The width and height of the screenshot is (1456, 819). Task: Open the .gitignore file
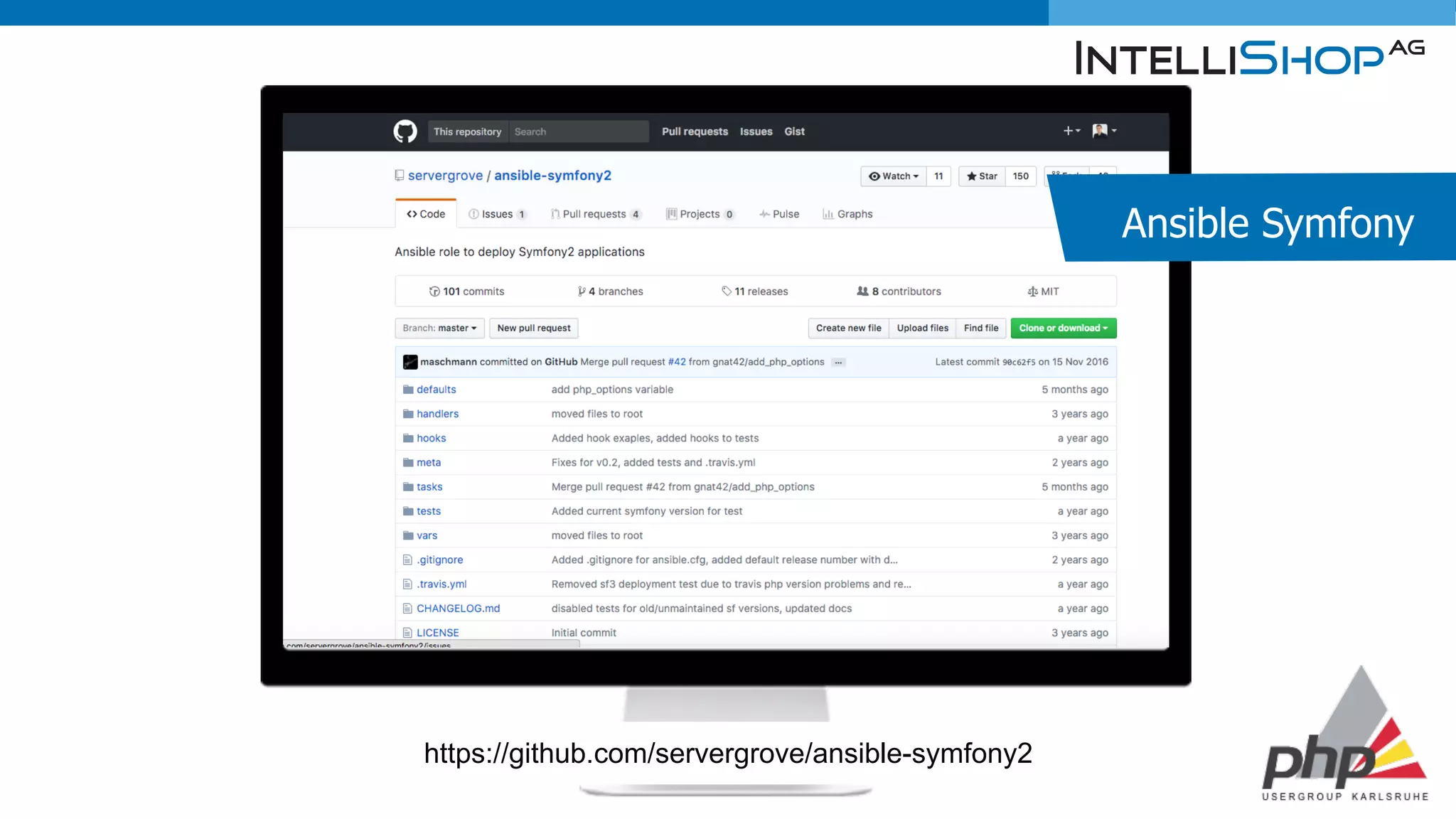tap(440, 560)
